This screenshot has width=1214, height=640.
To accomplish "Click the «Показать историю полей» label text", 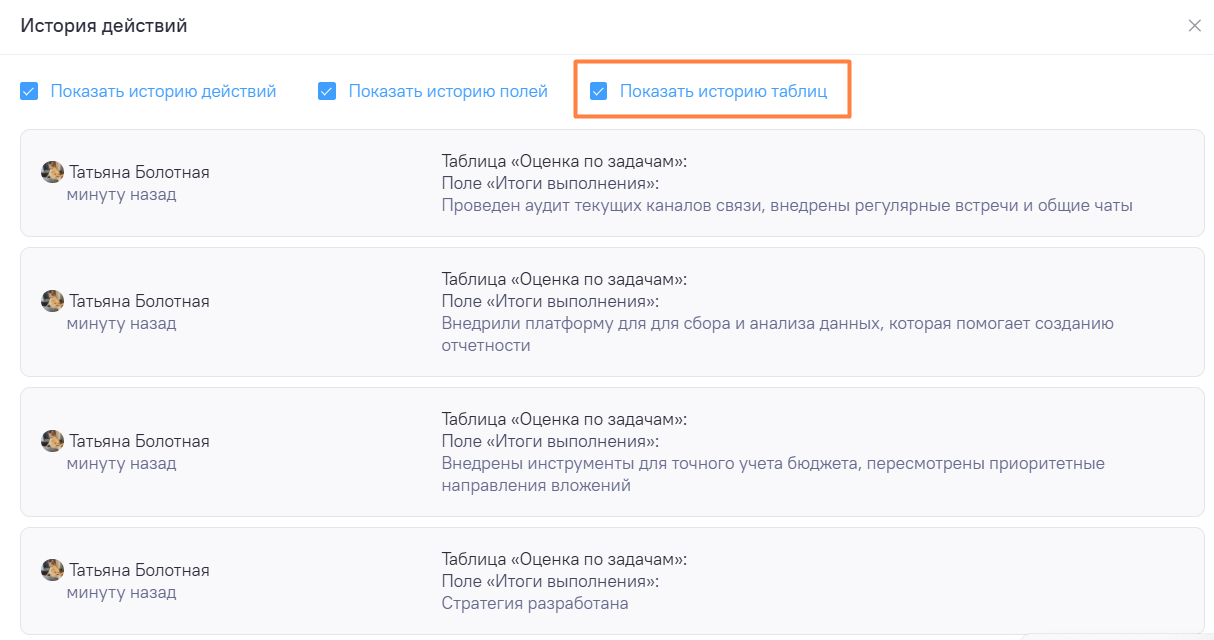I will click(x=447, y=91).
